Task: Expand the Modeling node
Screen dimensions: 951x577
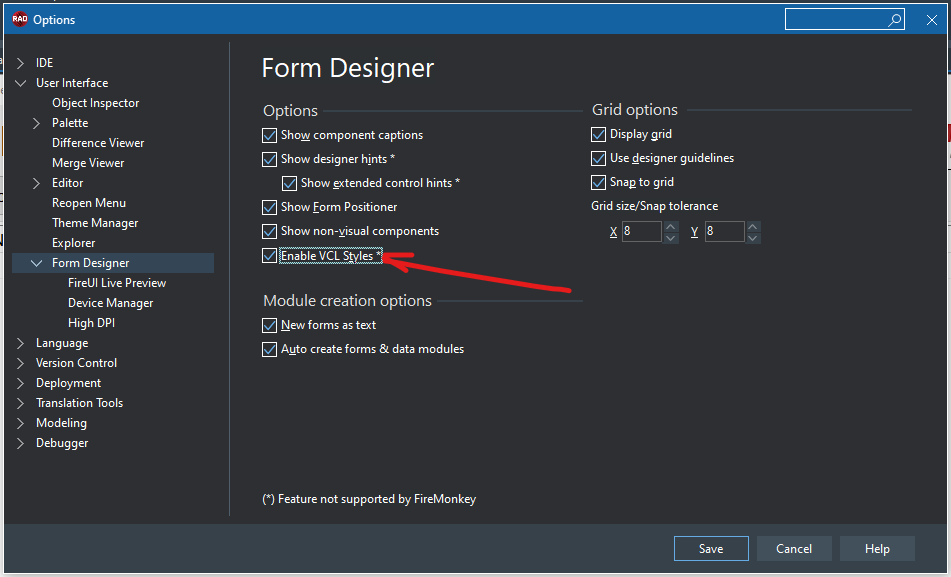Action: [x=21, y=423]
